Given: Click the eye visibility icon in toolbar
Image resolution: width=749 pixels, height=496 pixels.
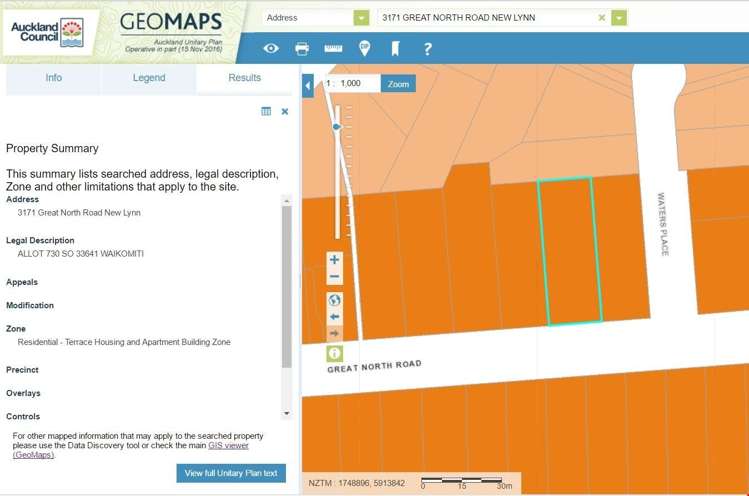Looking at the screenshot, I should [271, 48].
